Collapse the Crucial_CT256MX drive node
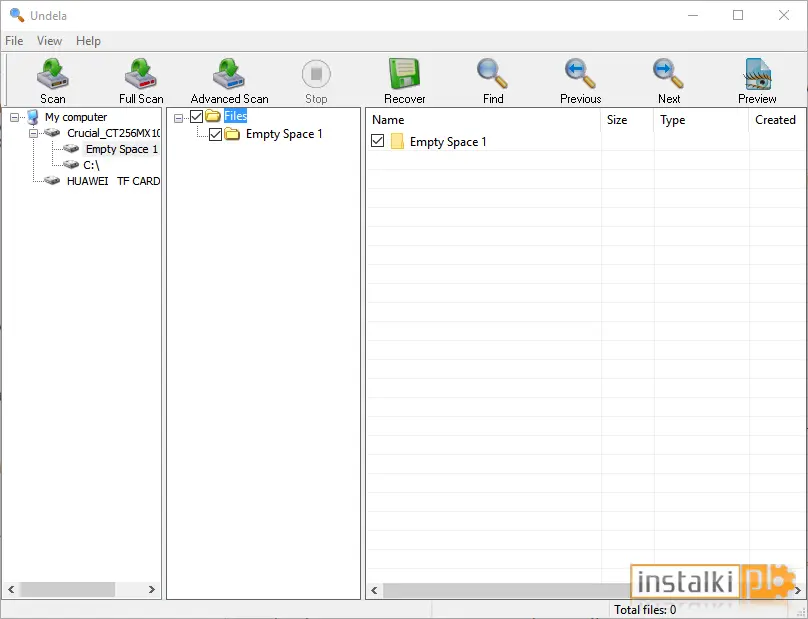Screen dimensions: 808x619 [x=33, y=133]
